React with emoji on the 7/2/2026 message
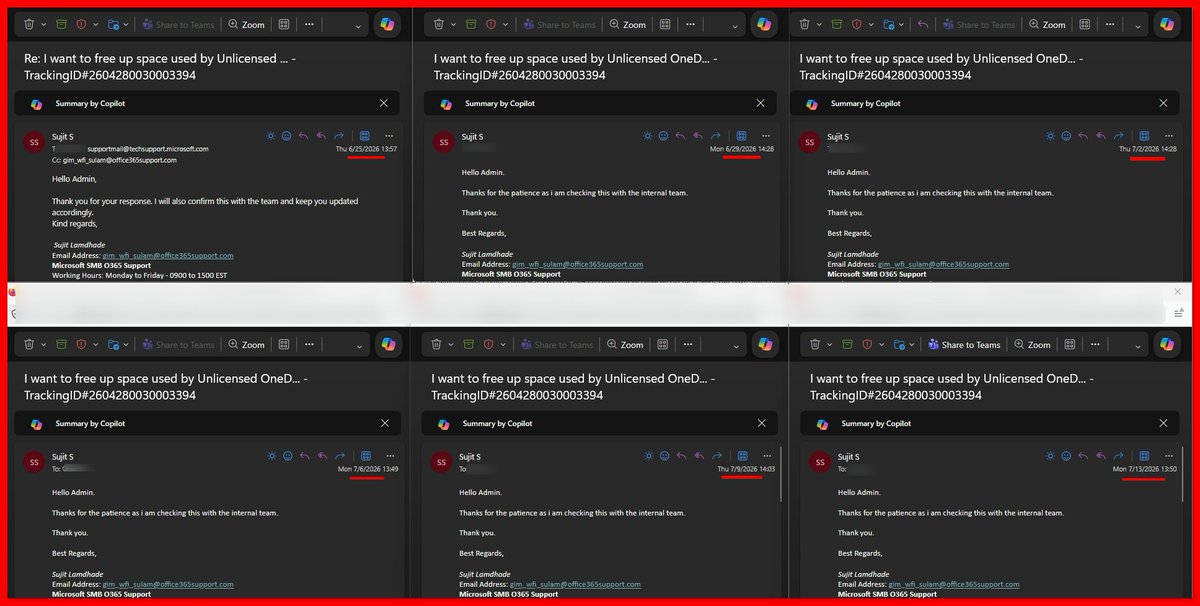1200x606 pixels. pos(1066,135)
